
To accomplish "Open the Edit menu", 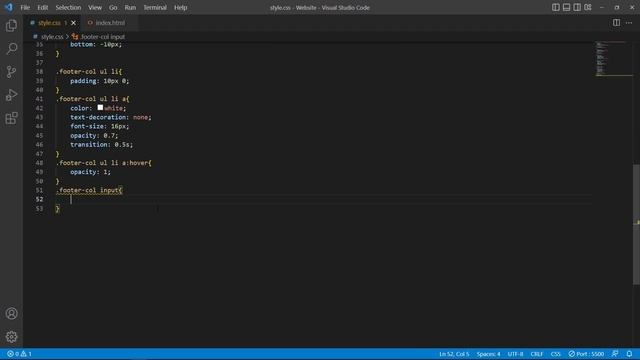I will coord(42,7).
